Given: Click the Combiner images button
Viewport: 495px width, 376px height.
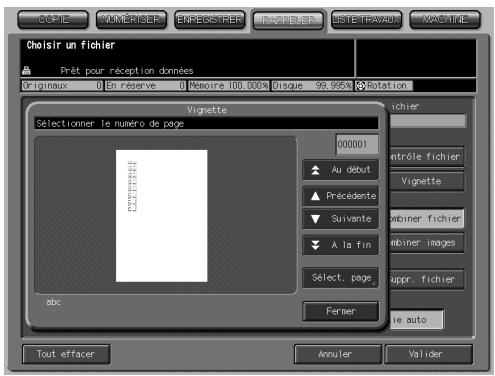Looking at the screenshot, I should point(426,243).
